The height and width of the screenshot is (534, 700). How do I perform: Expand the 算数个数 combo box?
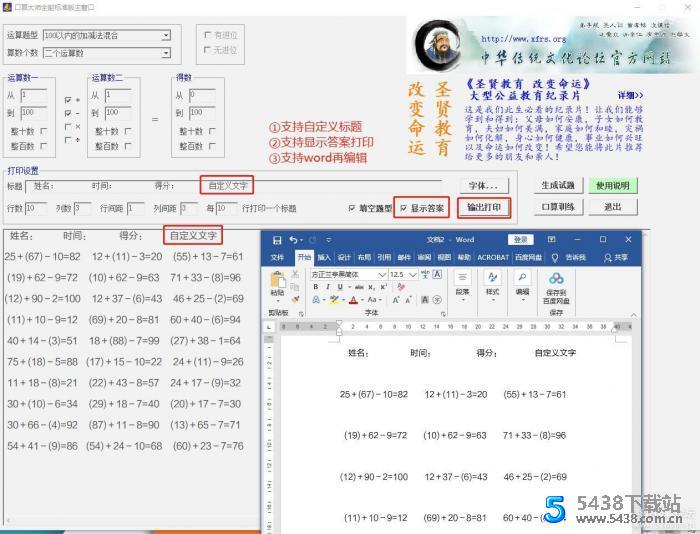click(165, 52)
